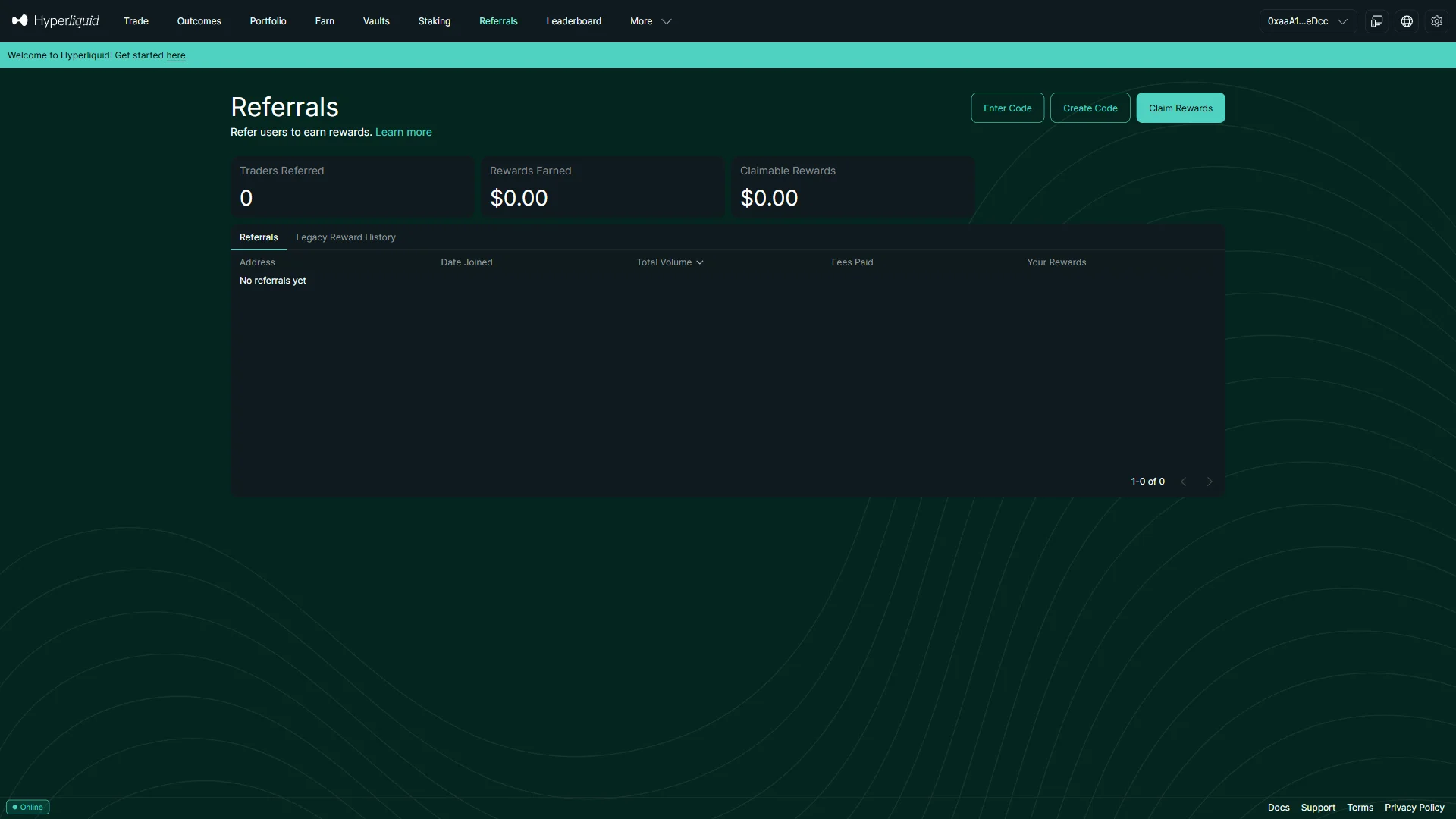
Task: Click the Claim Rewards button
Action: (x=1181, y=108)
